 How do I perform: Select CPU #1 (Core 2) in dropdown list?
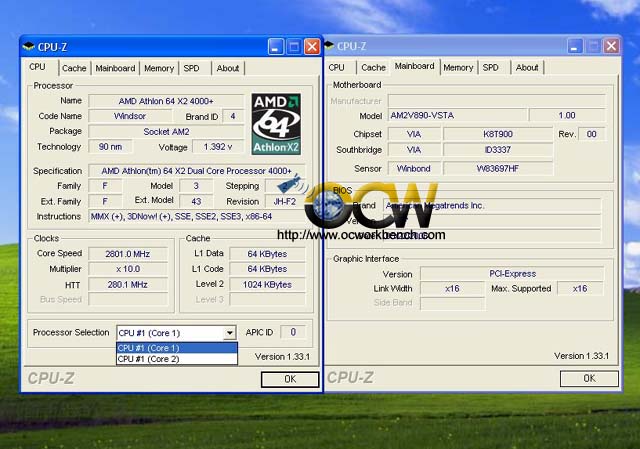(177, 359)
